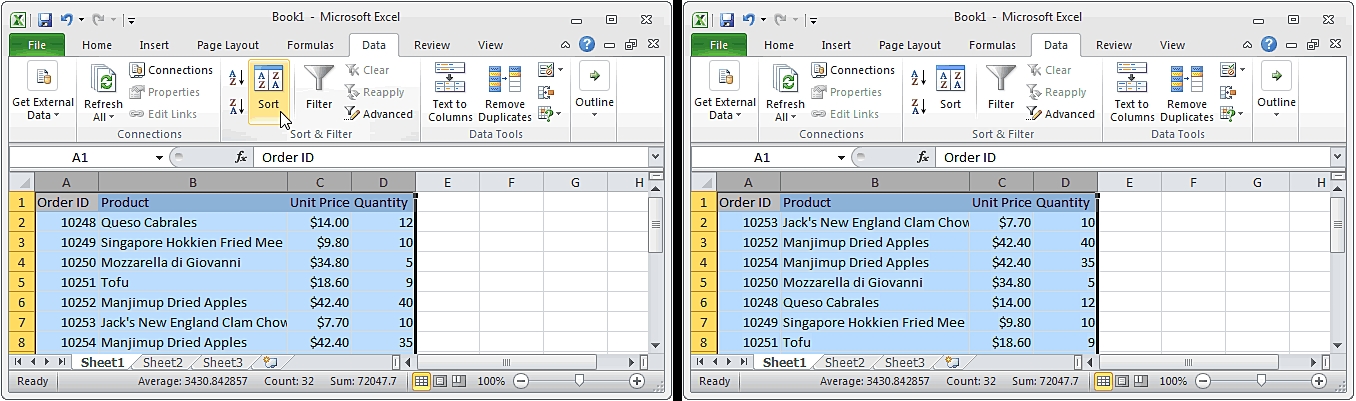Expand formula bar in right window
1356x401 pixels.
(x=1337, y=157)
